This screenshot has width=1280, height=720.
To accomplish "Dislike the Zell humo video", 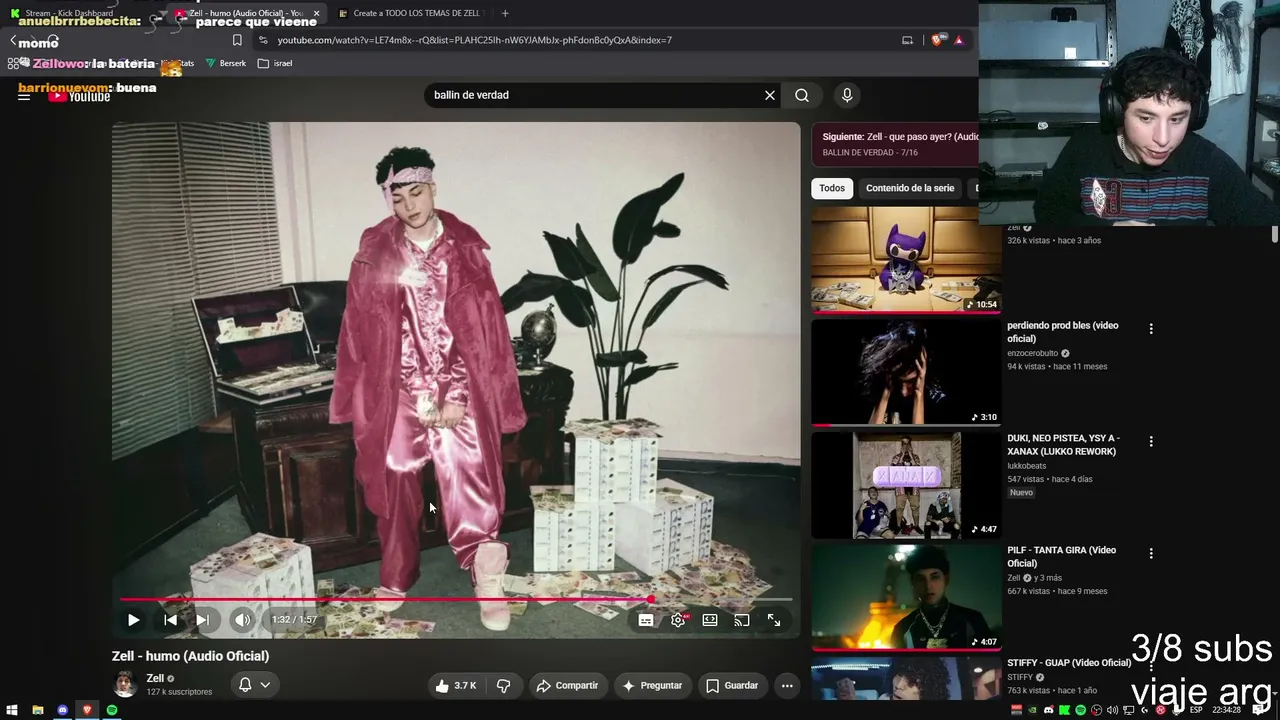I will pos(503,686).
